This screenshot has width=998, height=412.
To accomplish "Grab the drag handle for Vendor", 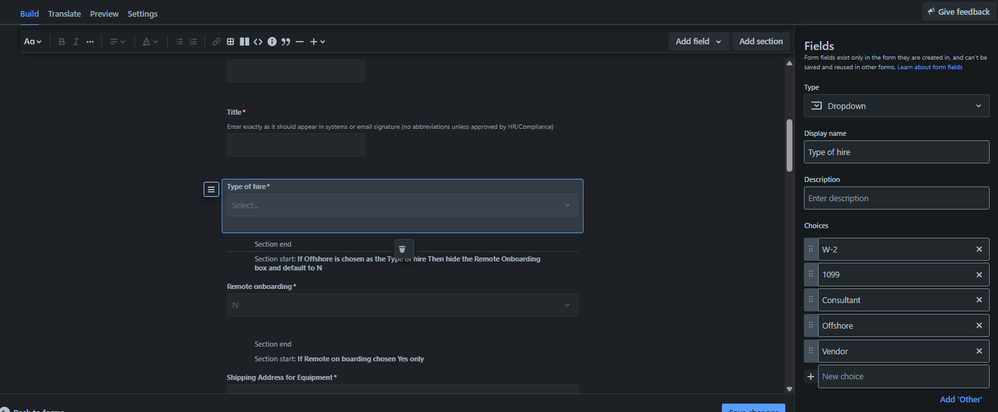I will click(810, 351).
